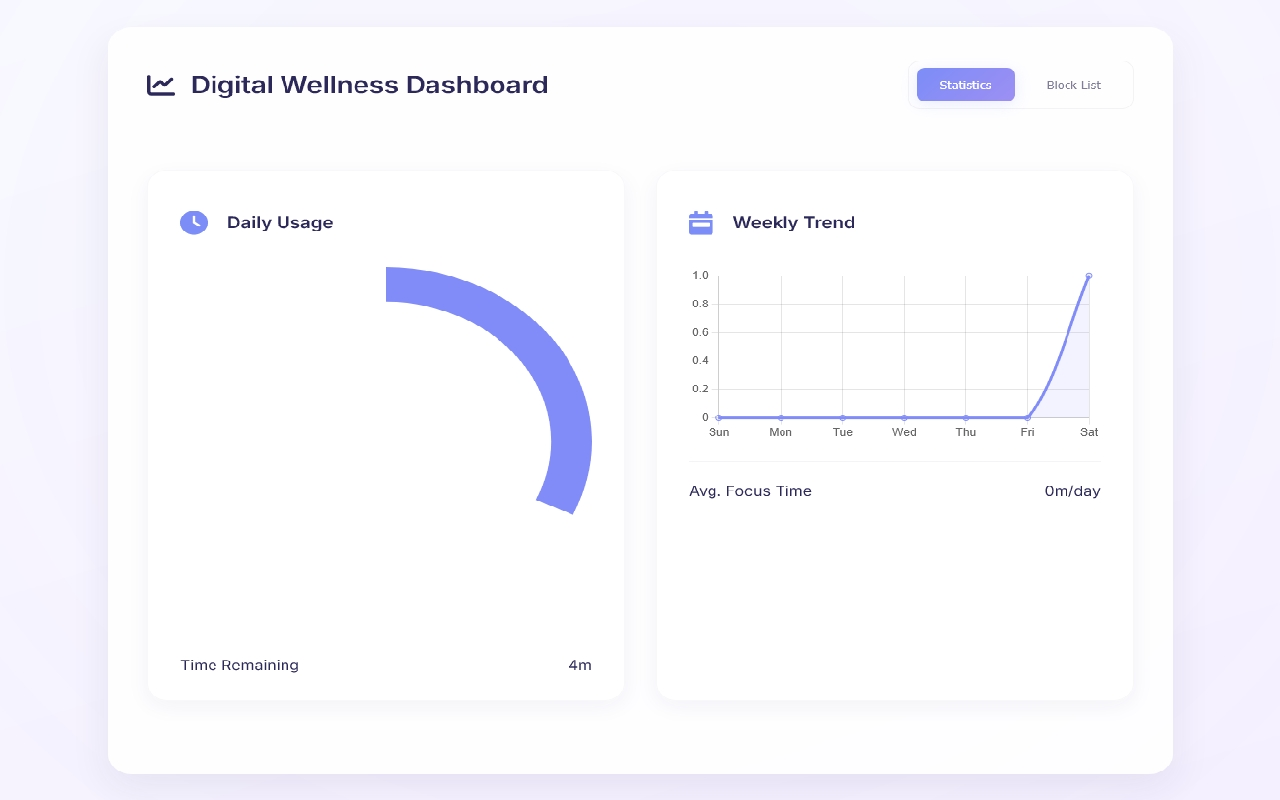This screenshot has height=800, width=1280.
Task: Open the Block List tab
Action: pos(1073,85)
